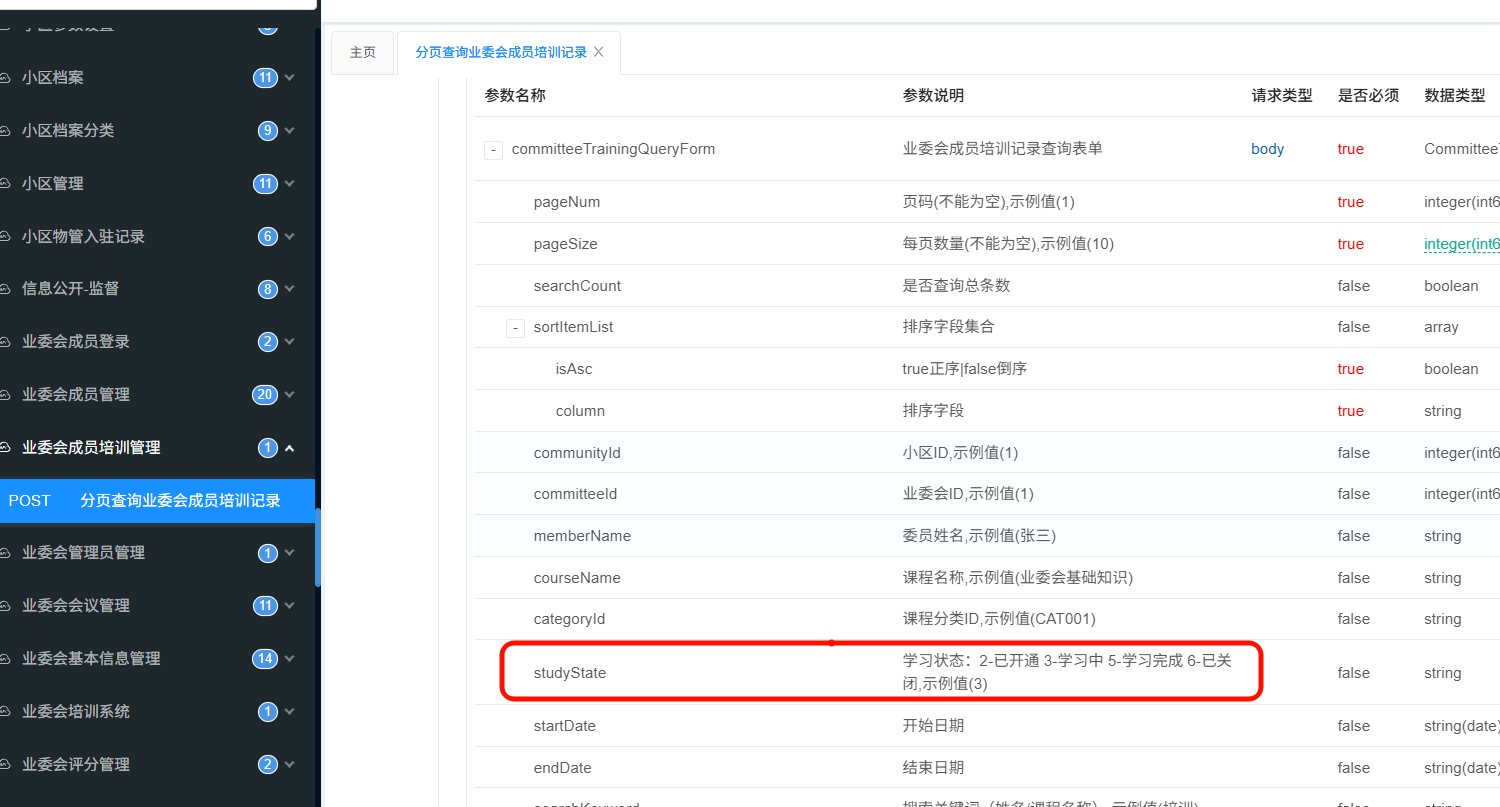Click the cloud icon beside 业委会成员登录
The height and width of the screenshot is (807, 1500).
(x=5, y=342)
